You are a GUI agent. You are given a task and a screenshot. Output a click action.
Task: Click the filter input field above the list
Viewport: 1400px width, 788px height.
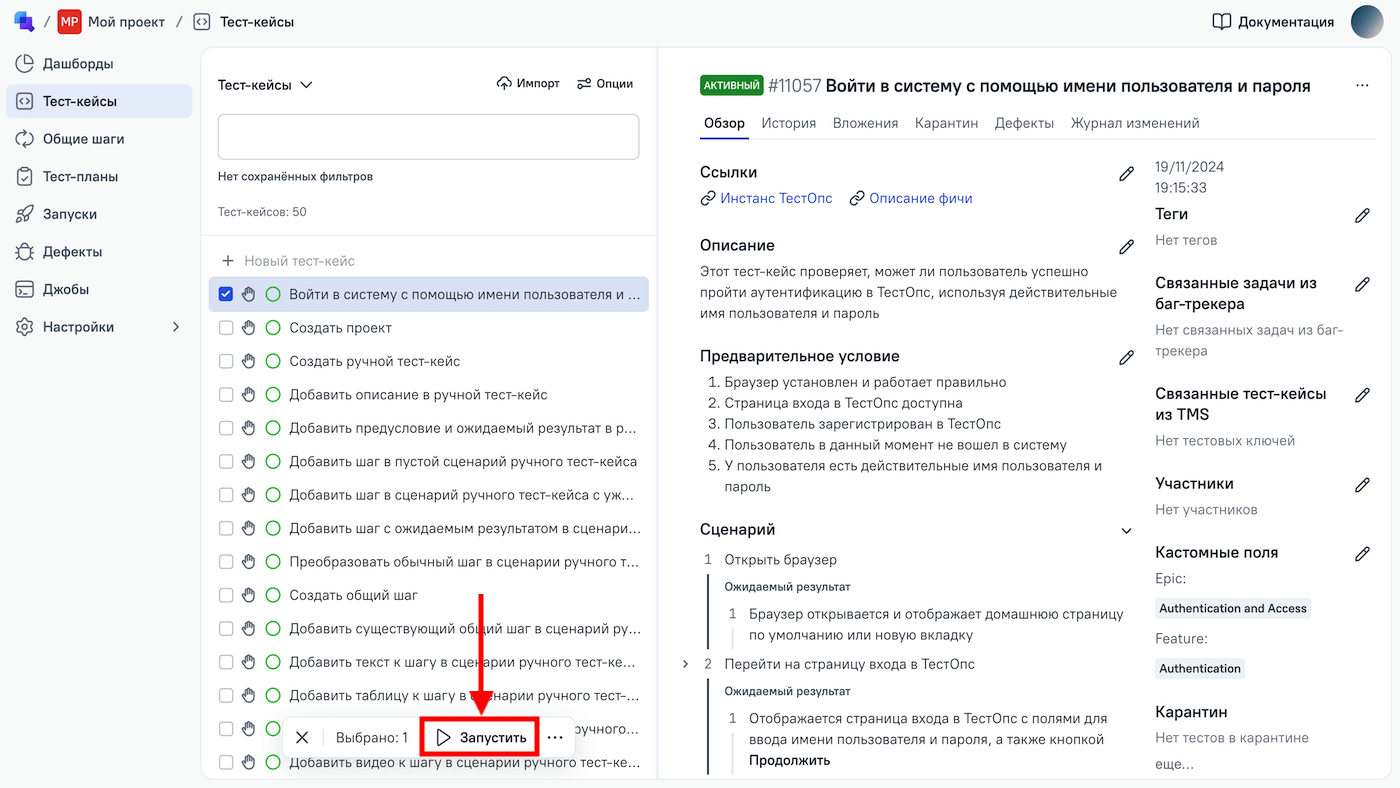[x=428, y=137]
